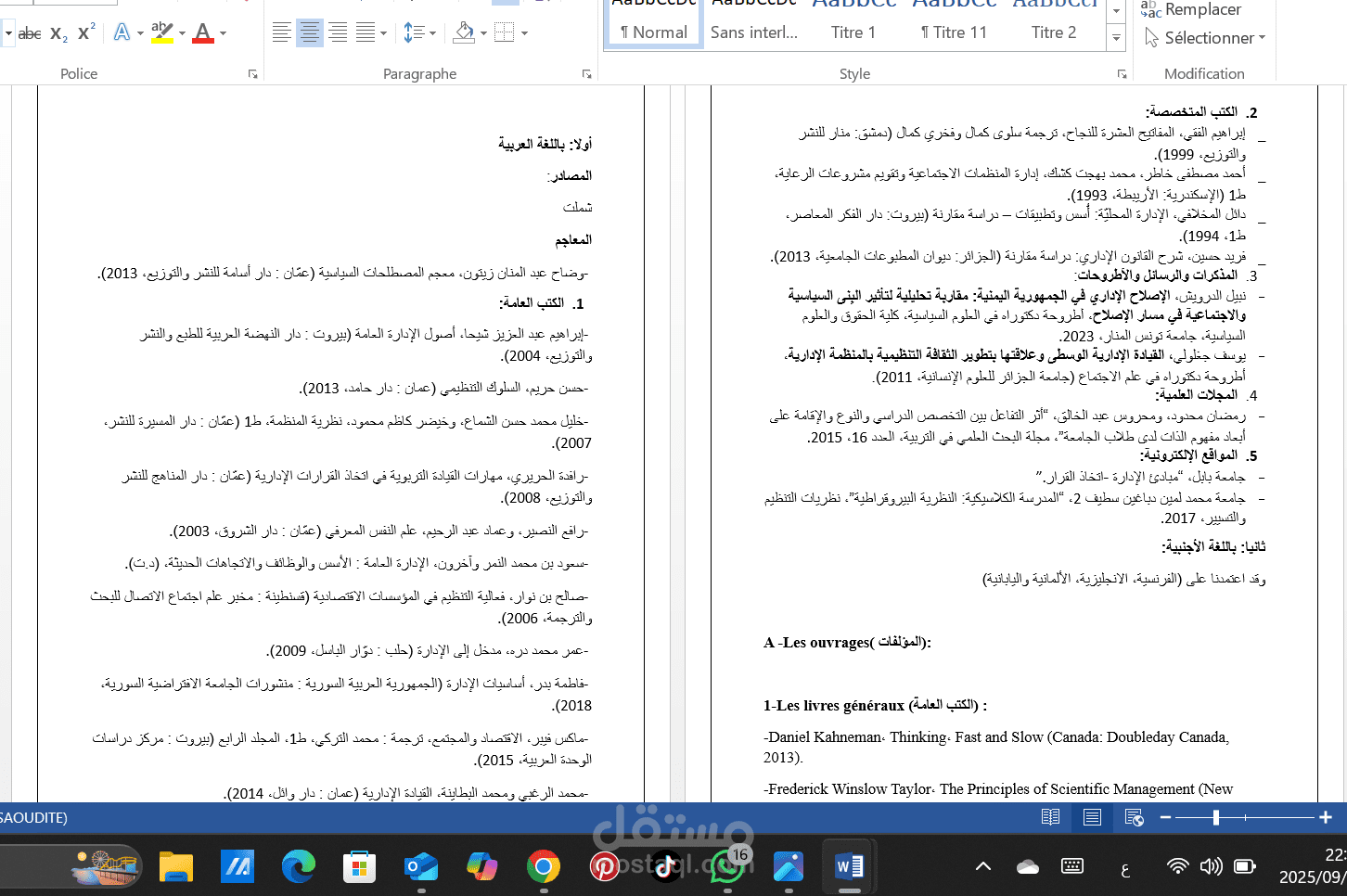The width and height of the screenshot is (1347, 896).
Task: Open line and paragraph spacing
Action: [x=414, y=33]
